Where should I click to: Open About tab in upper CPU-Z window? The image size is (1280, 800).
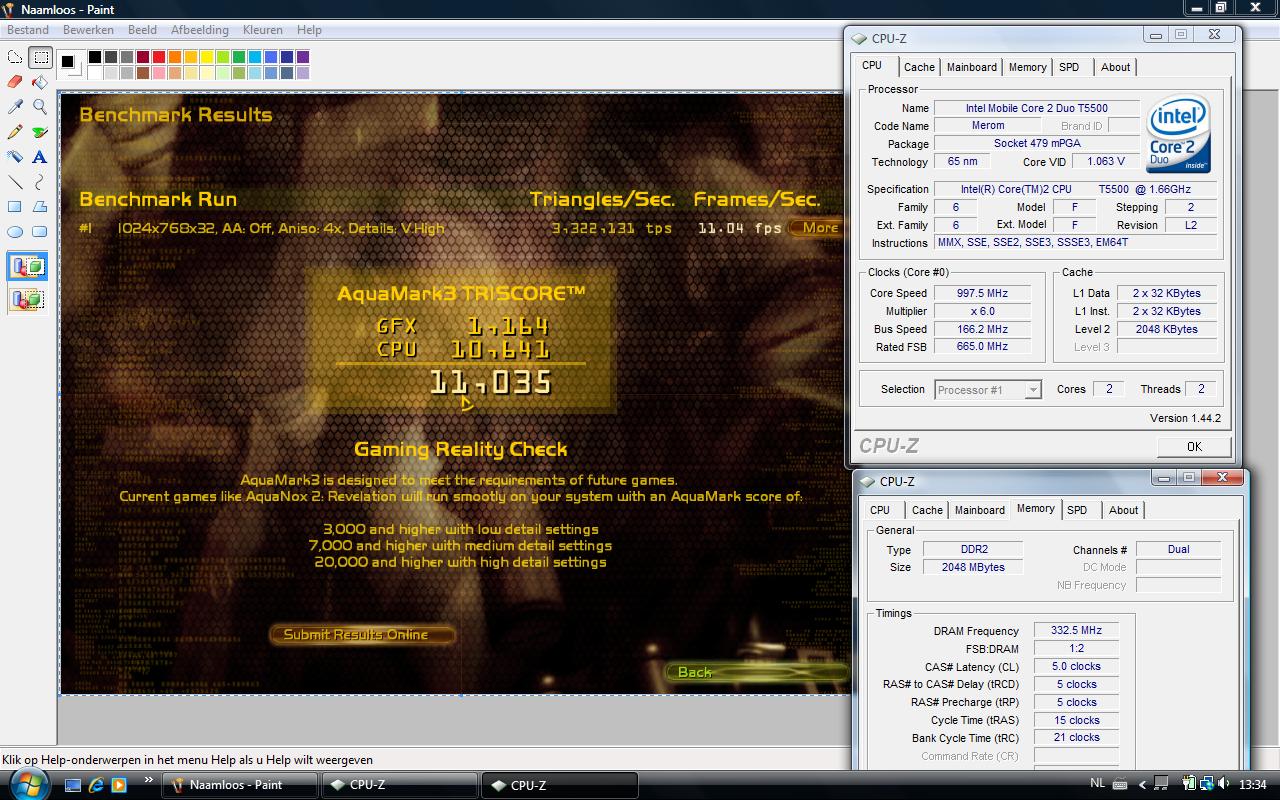point(1116,67)
